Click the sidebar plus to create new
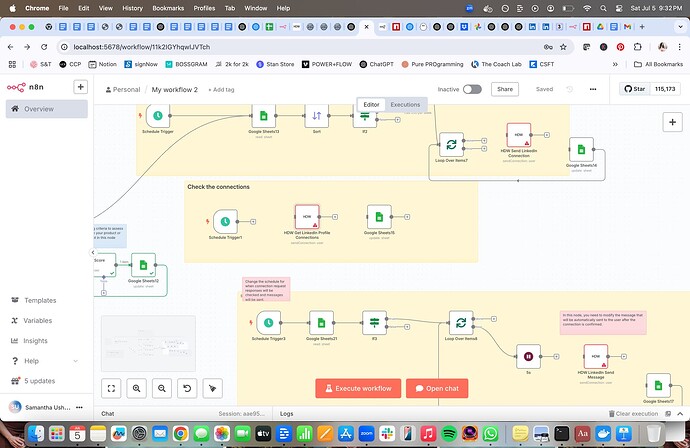This screenshot has width=690, height=448. point(81,87)
